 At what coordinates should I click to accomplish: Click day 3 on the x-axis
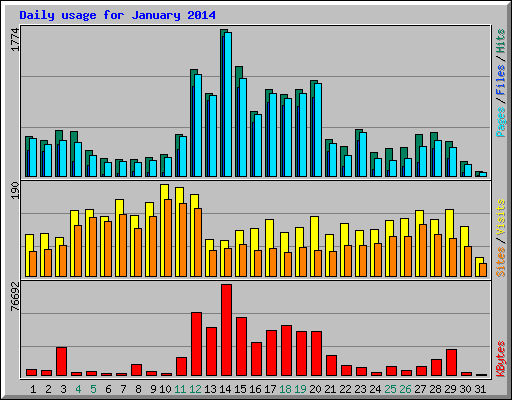tap(63, 389)
